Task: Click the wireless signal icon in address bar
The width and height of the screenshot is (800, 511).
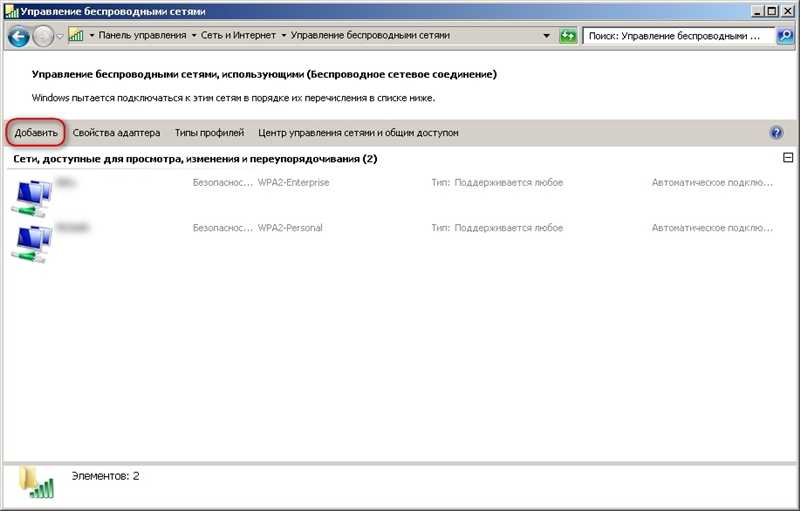Action: [76, 35]
